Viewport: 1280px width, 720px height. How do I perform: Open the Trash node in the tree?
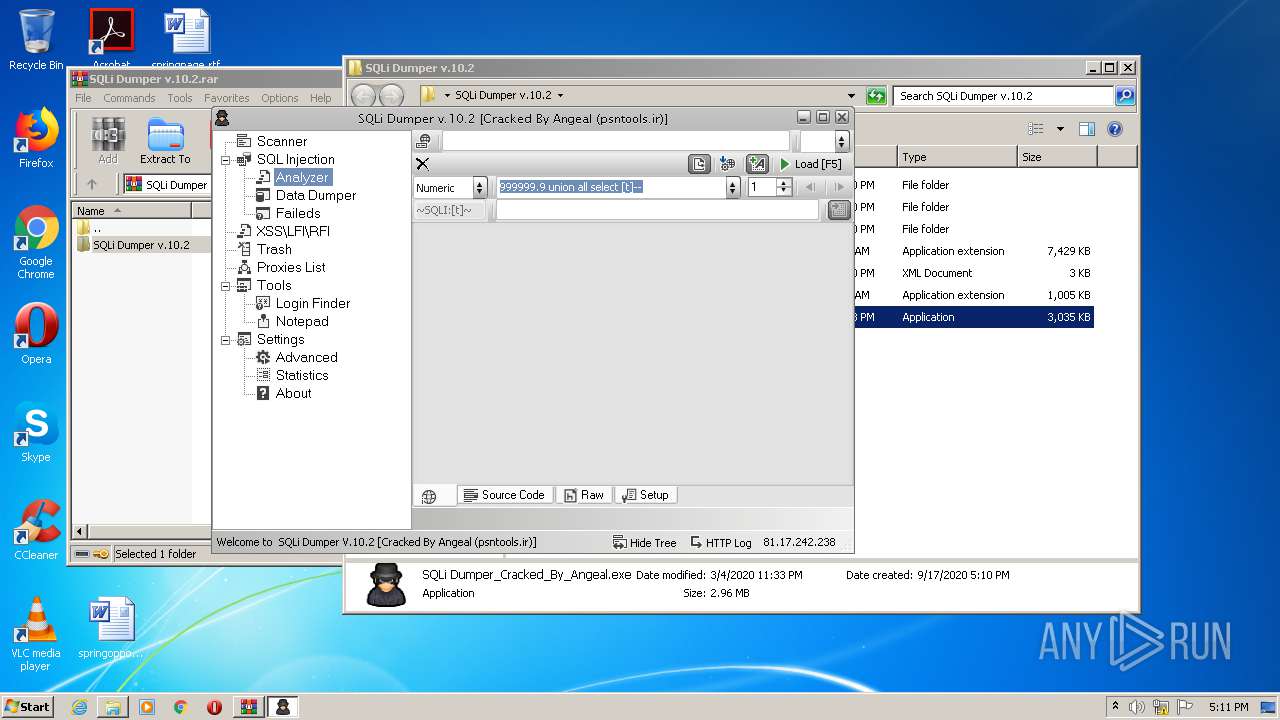pyautogui.click(x=273, y=249)
